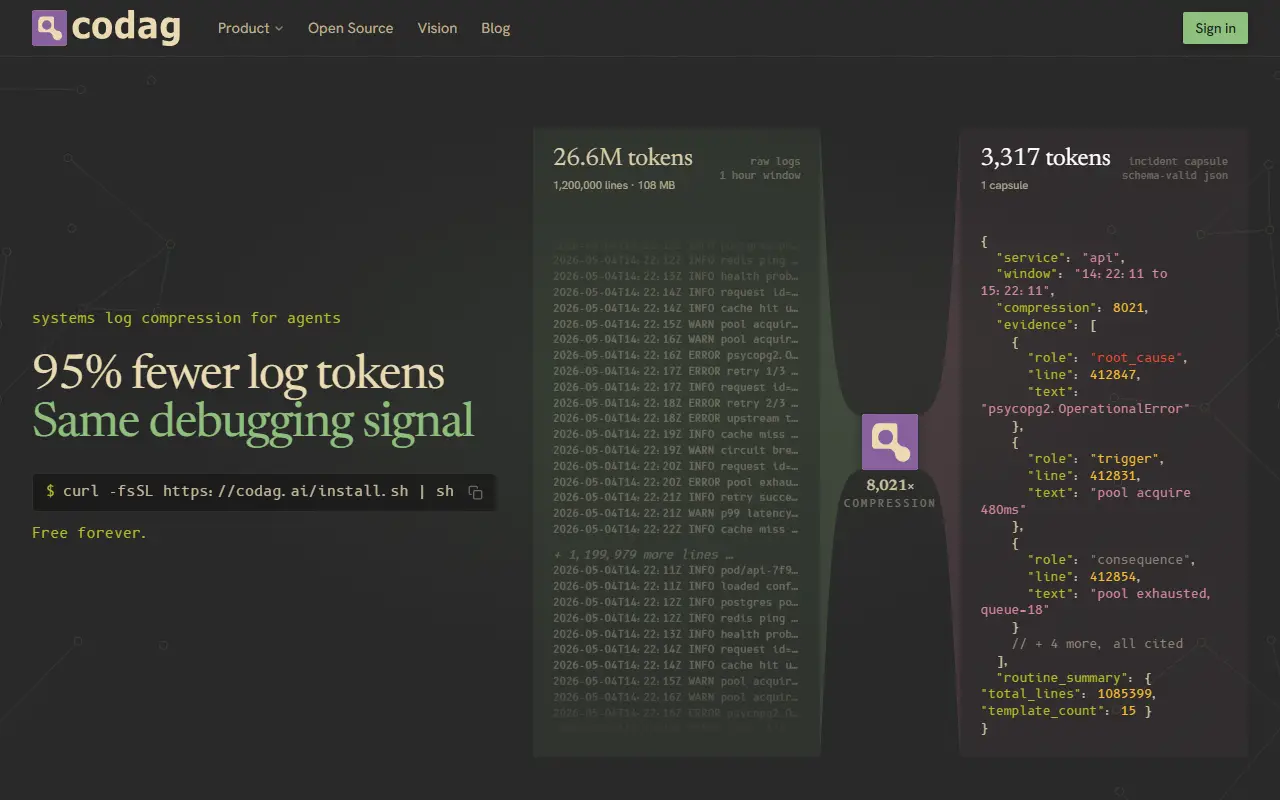Click the '26.6M tokens' heading
Image resolution: width=1280 pixels, height=800 pixels.
[622, 158]
